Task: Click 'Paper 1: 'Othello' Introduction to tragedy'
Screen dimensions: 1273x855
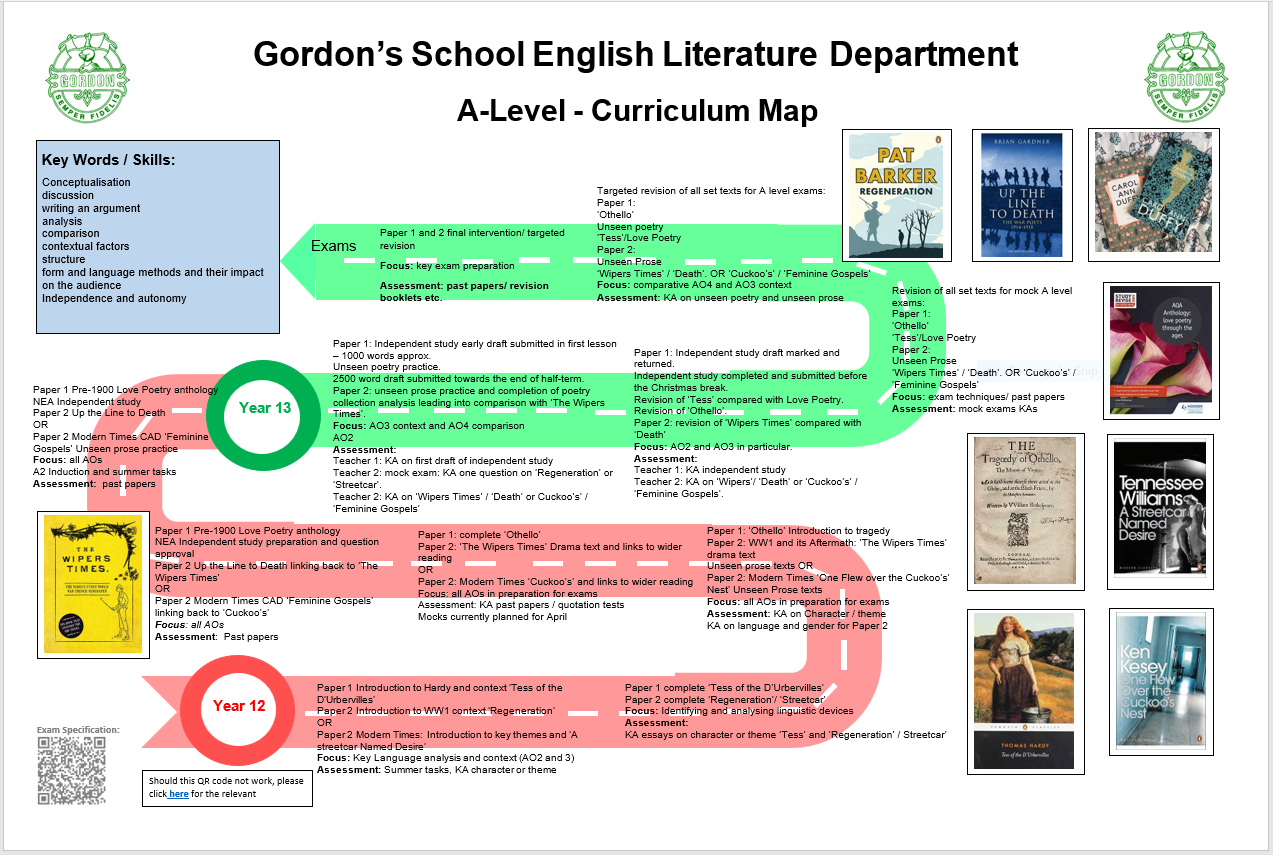Action: click(798, 531)
